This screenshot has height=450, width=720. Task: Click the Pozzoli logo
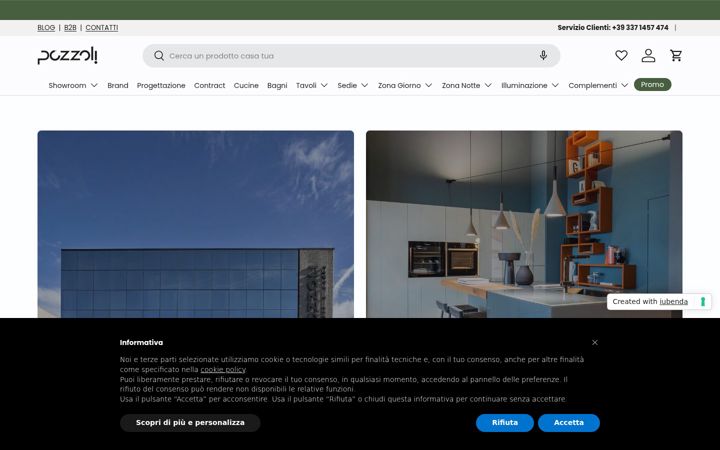click(68, 56)
